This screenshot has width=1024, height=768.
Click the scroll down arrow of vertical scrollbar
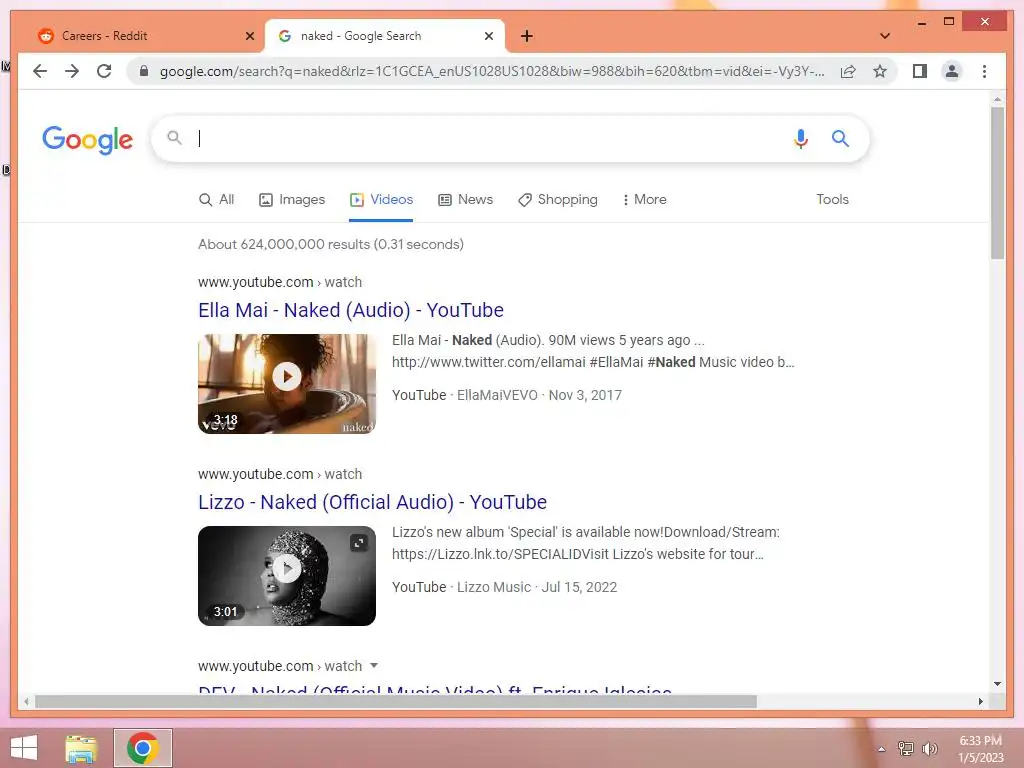coord(997,684)
